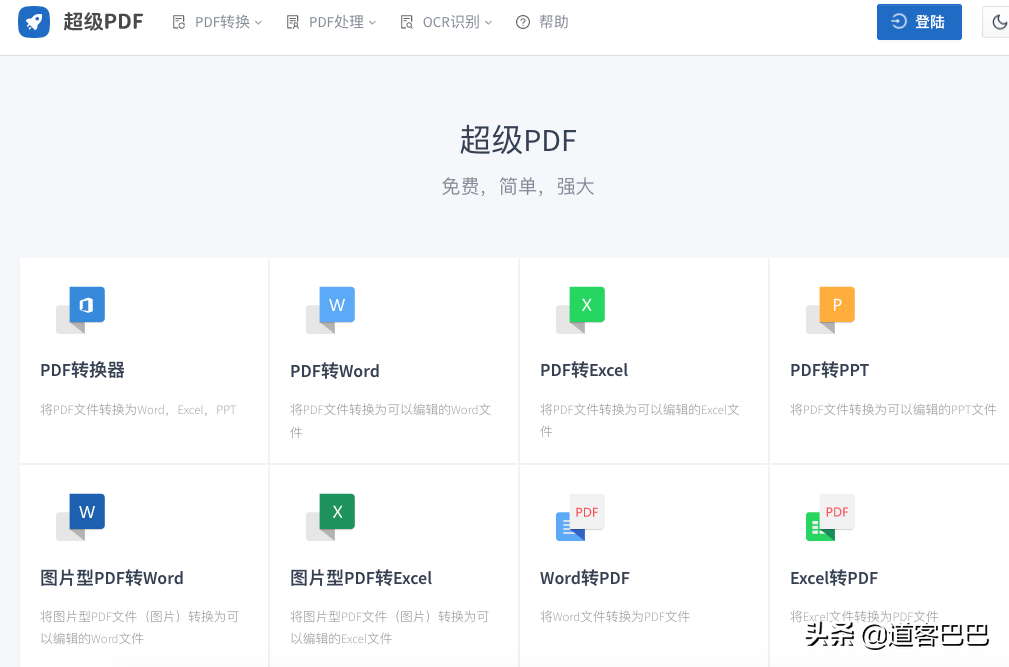
Task: Expand the OCR识别 dropdown chevron
Action: (x=488, y=23)
